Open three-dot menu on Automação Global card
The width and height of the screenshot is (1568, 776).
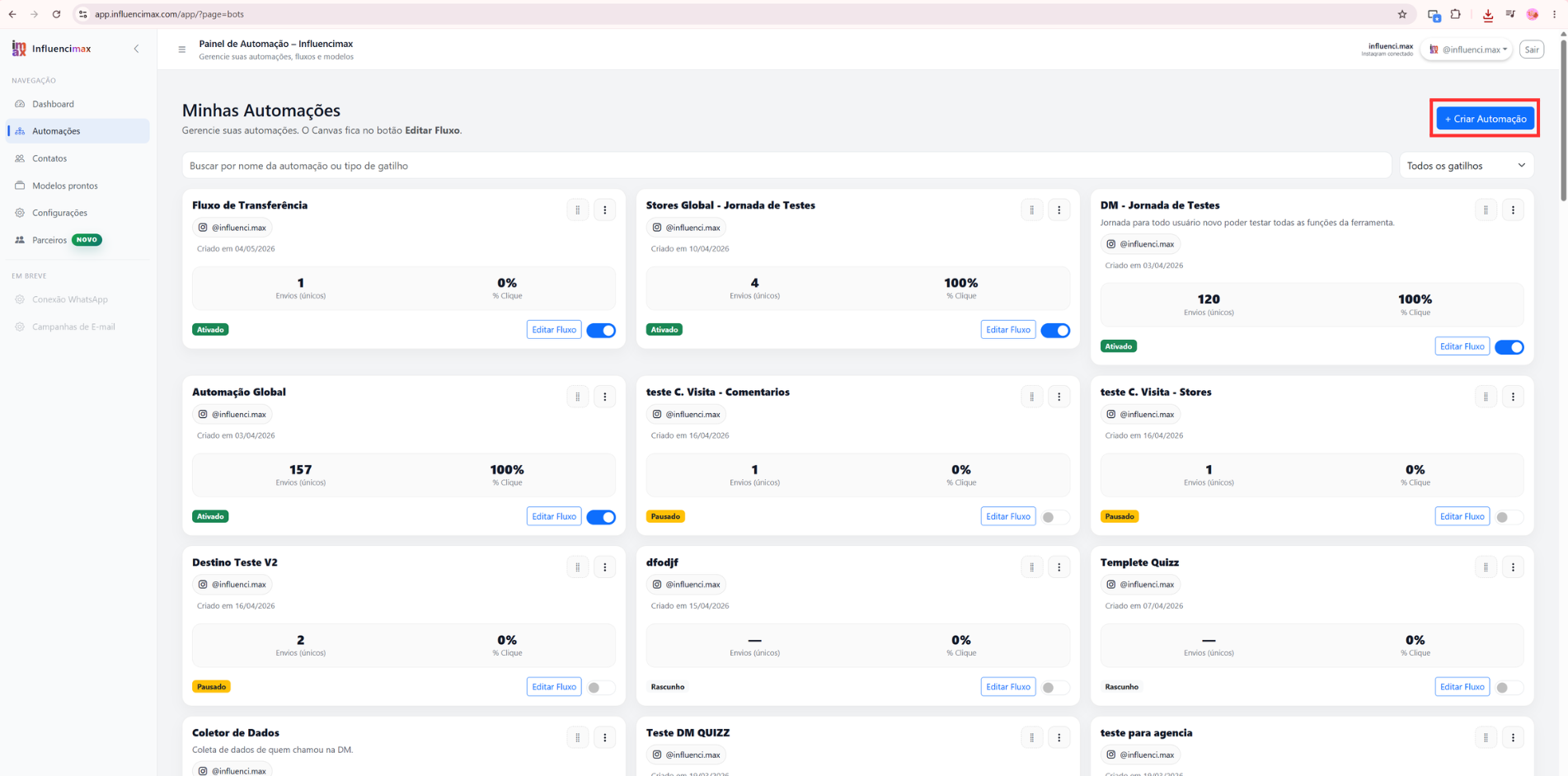point(605,397)
